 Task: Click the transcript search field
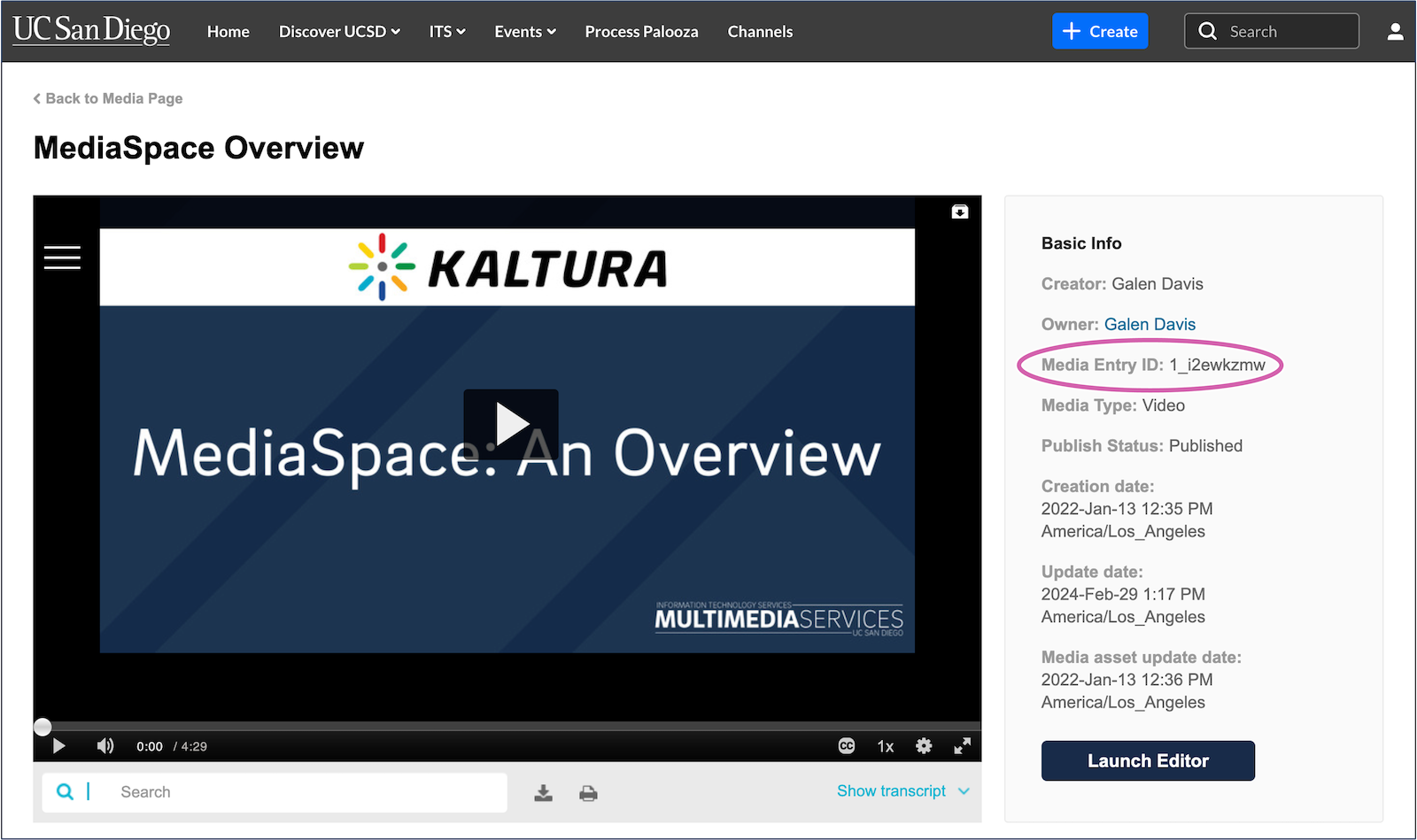(x=275, y=792)
